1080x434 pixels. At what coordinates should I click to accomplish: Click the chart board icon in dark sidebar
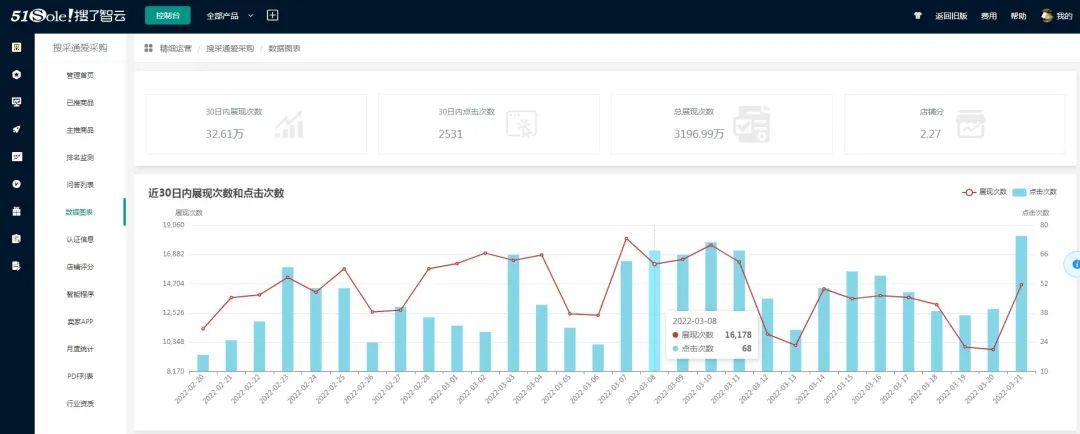(17, 156)
